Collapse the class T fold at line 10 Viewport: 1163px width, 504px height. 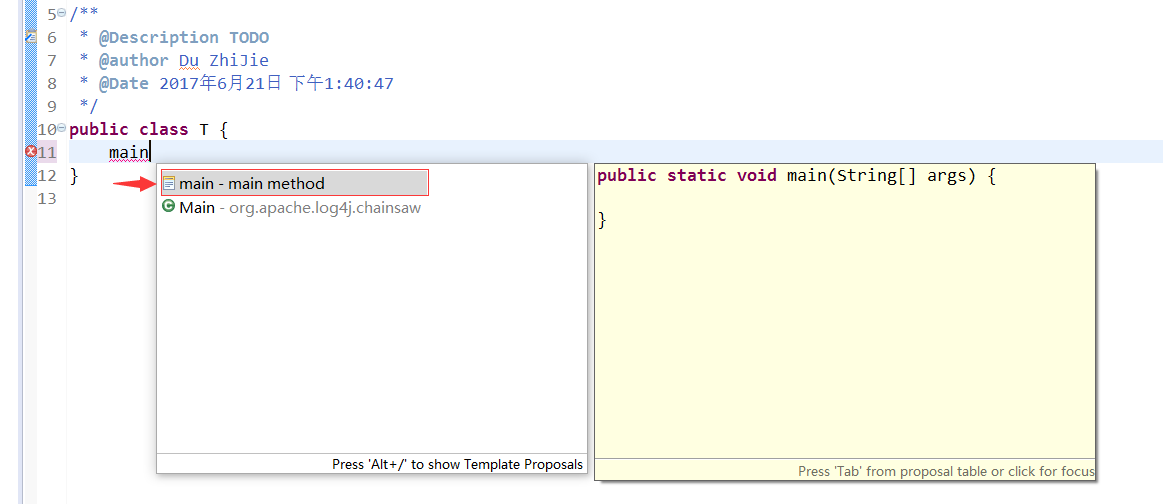tap(62, 128)
